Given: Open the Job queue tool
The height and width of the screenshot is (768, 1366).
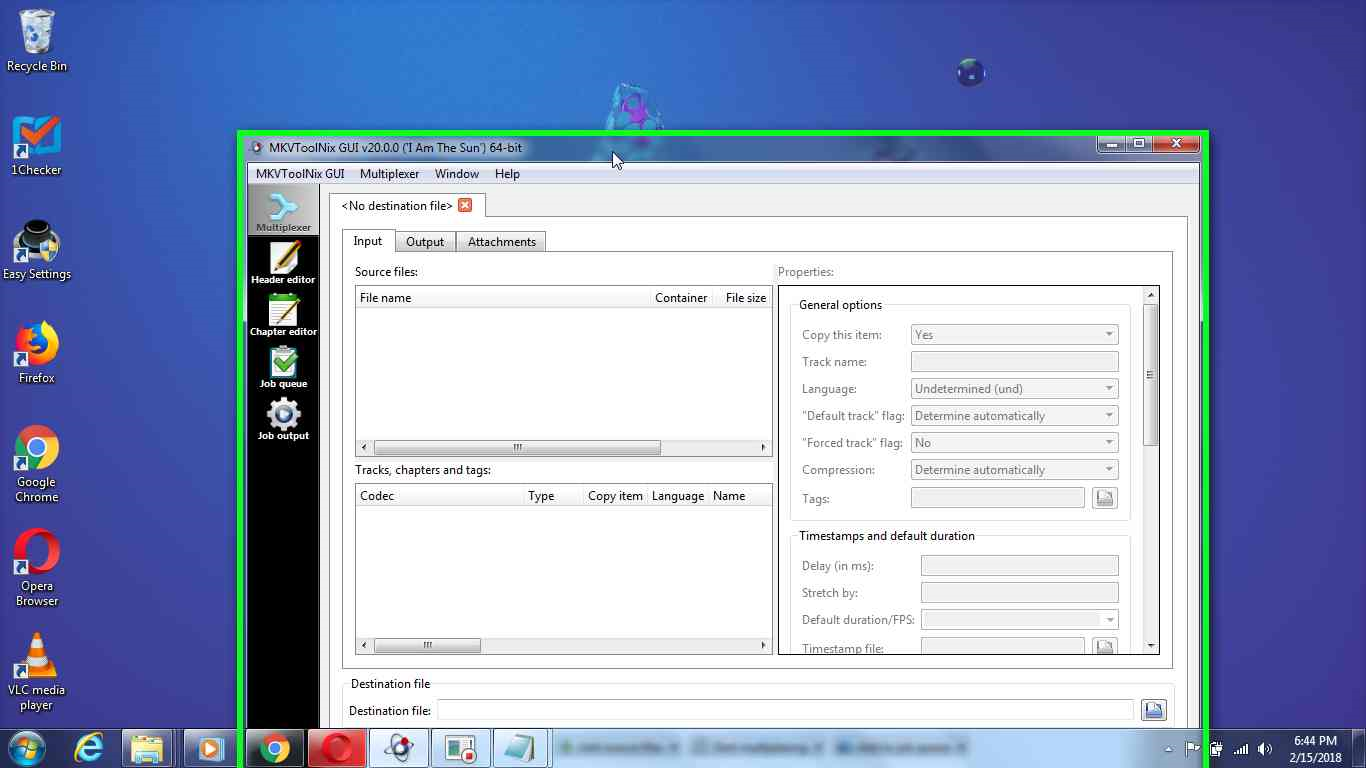Looking at the screenshot, I should tap(283, 367).
